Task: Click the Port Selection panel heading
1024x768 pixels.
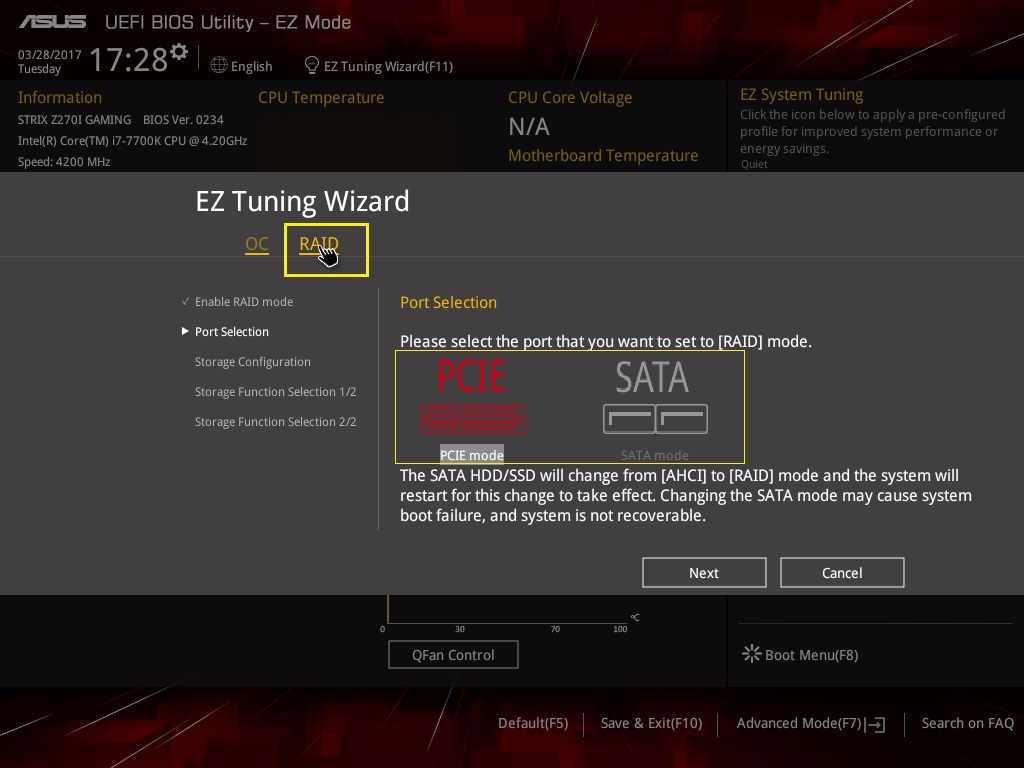Action: 449,302
